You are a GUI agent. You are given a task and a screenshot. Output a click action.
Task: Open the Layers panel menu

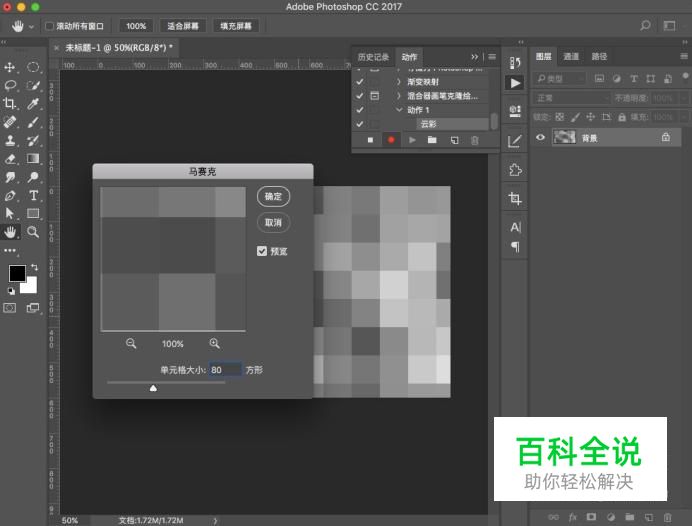[x=684, y=56]
